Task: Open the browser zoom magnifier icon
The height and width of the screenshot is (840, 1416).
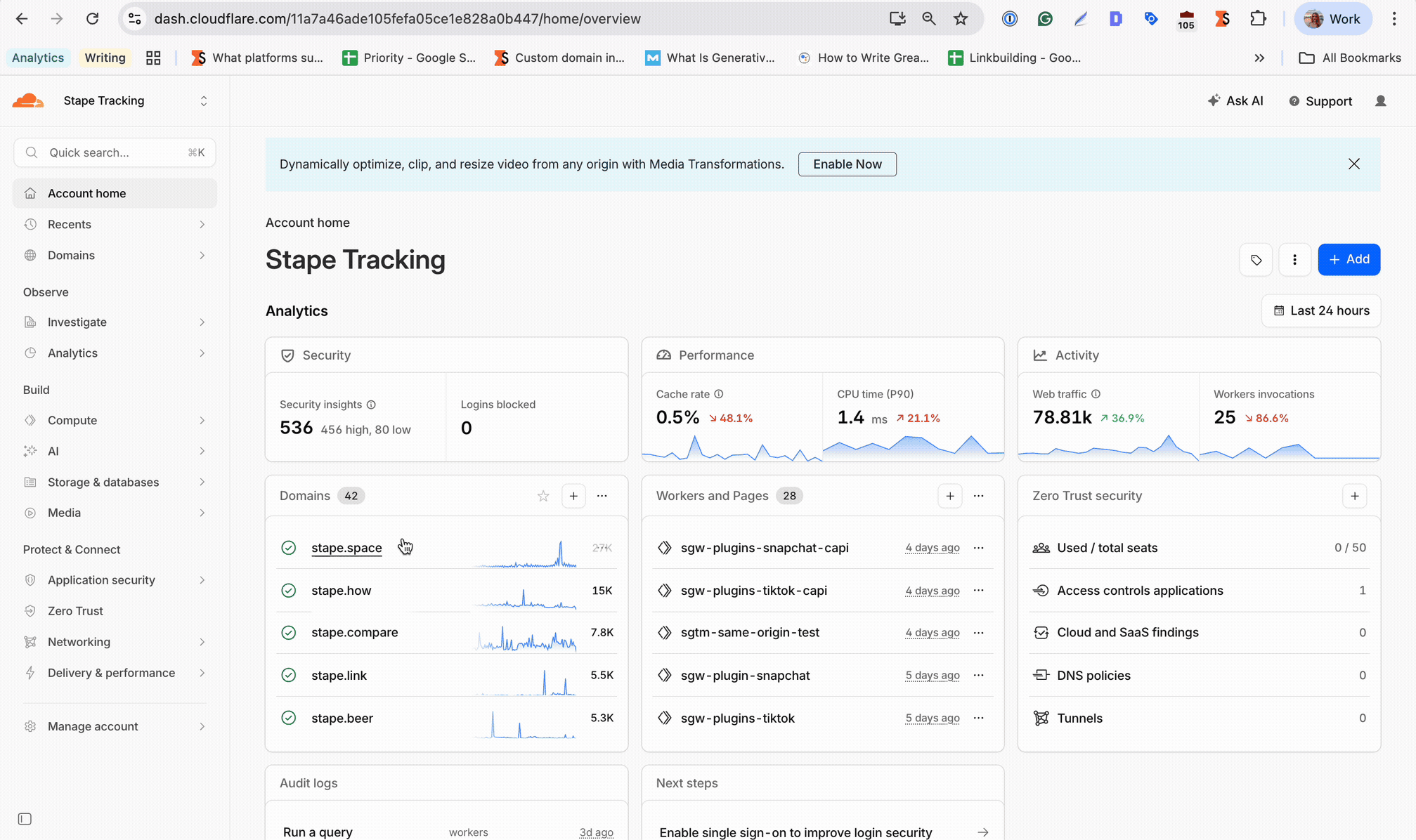Action: coord(928,19)
